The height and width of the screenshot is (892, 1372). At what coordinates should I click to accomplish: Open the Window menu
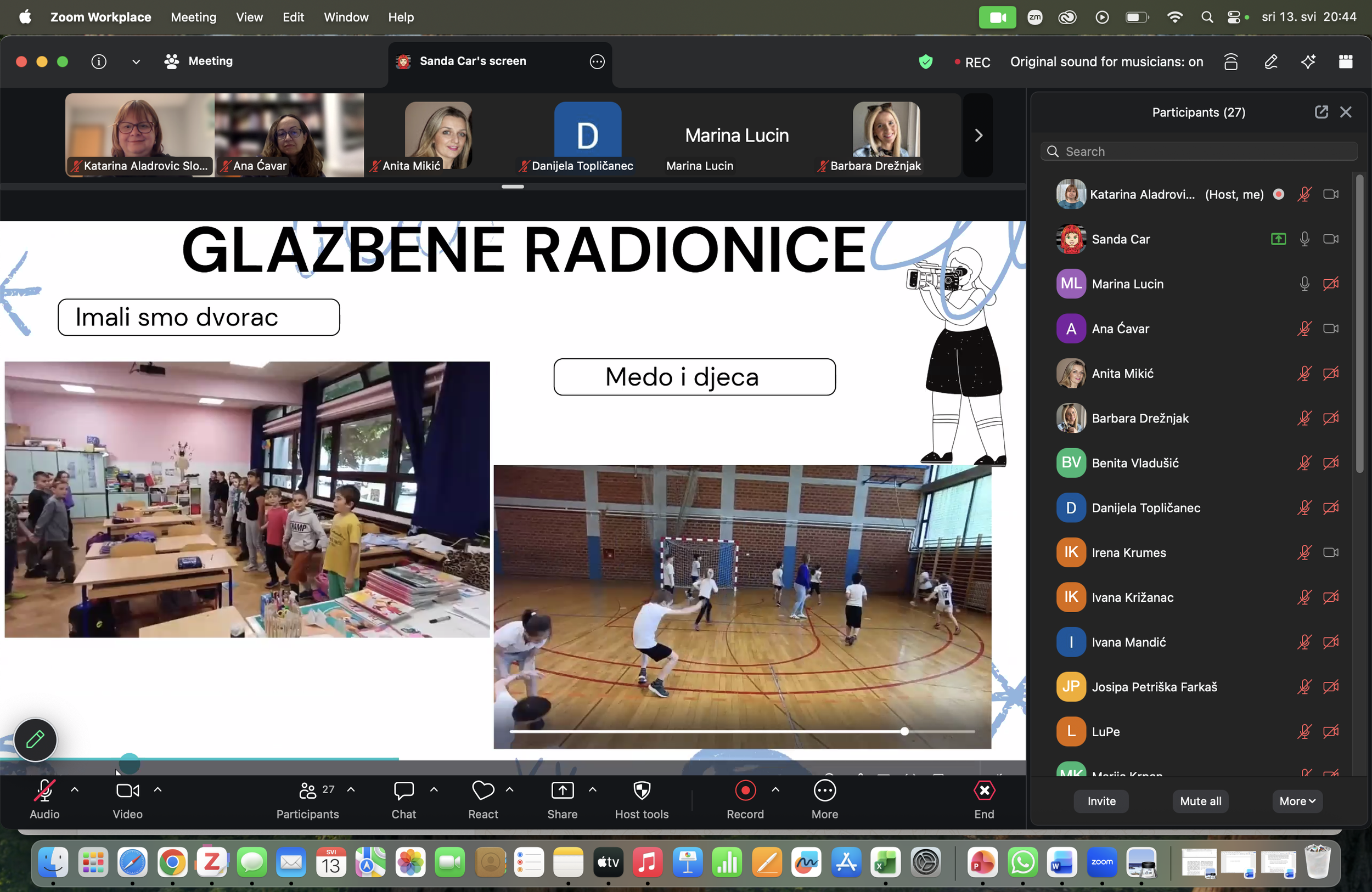[x=346, y=18]
